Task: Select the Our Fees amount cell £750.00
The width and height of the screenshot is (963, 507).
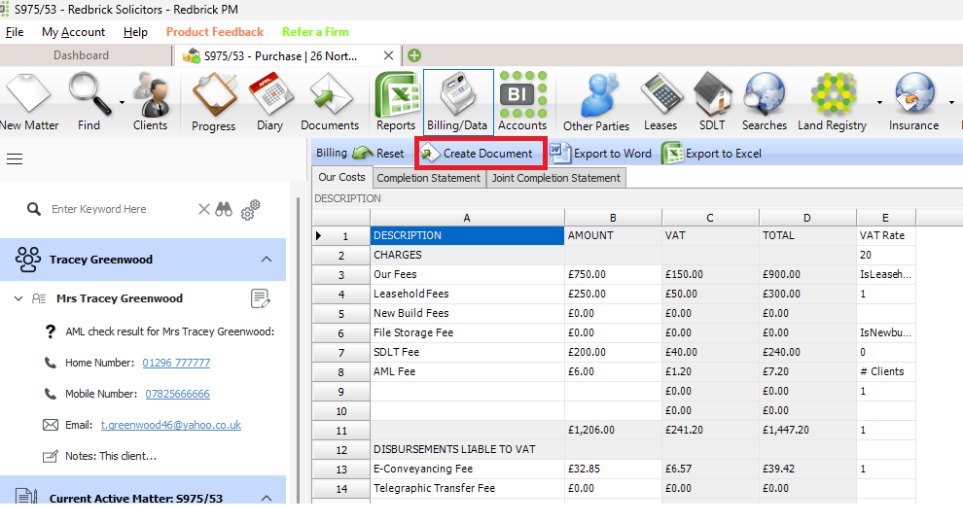Action: tap(612, 274)
